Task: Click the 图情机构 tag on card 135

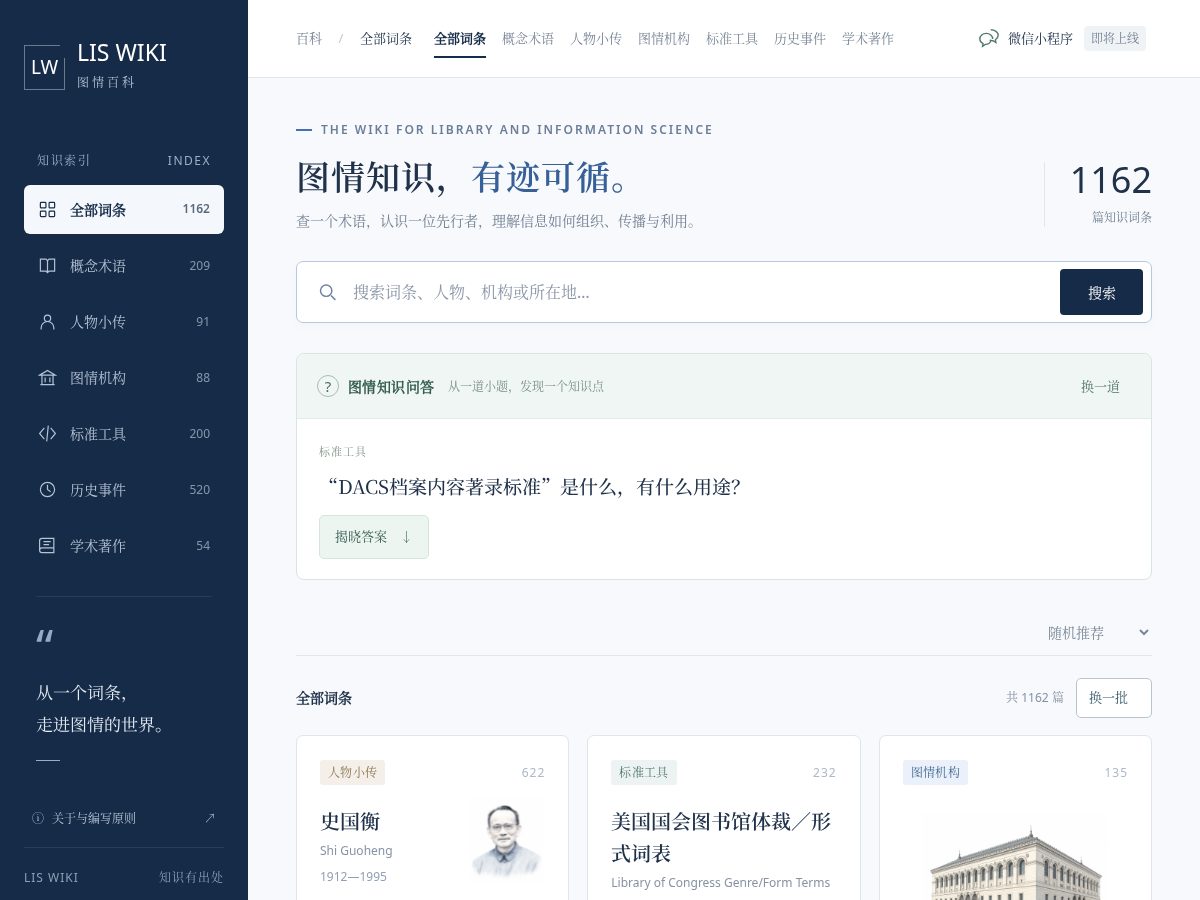Action: (x=935, y=772)
